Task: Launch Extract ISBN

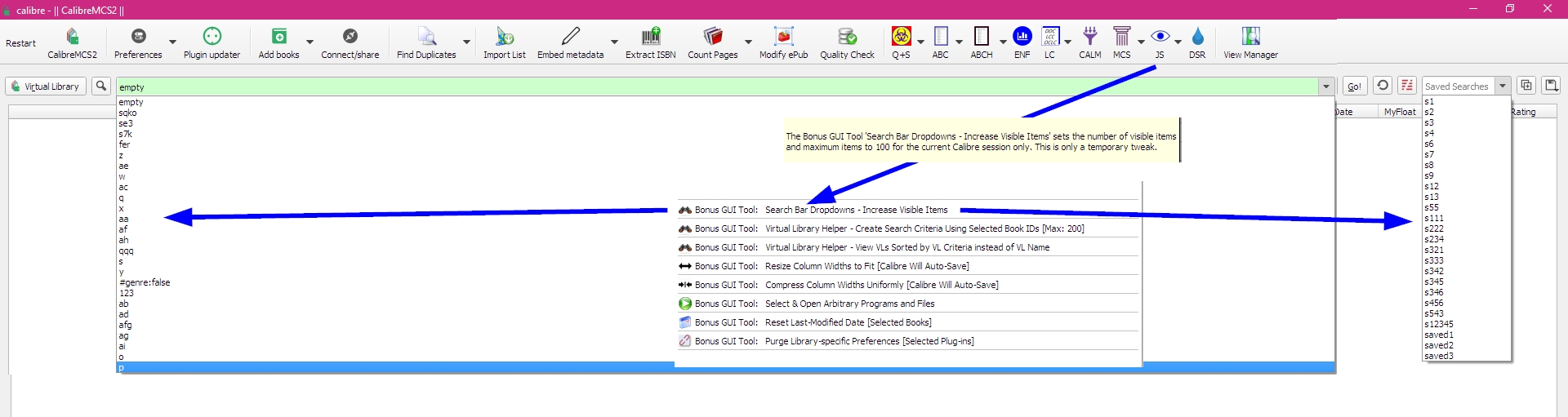Action: pyautogui.click(x=651, y=36)
